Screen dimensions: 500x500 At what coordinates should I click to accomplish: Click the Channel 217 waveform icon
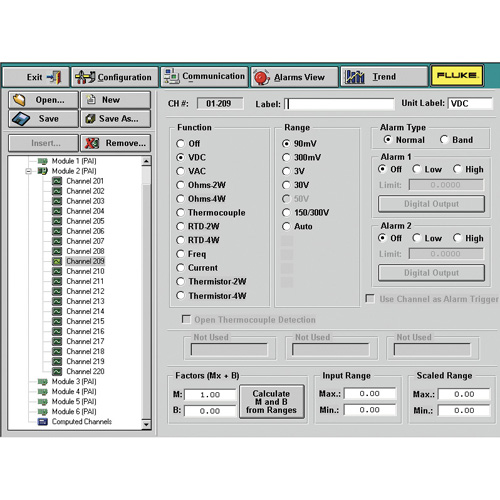57,341
